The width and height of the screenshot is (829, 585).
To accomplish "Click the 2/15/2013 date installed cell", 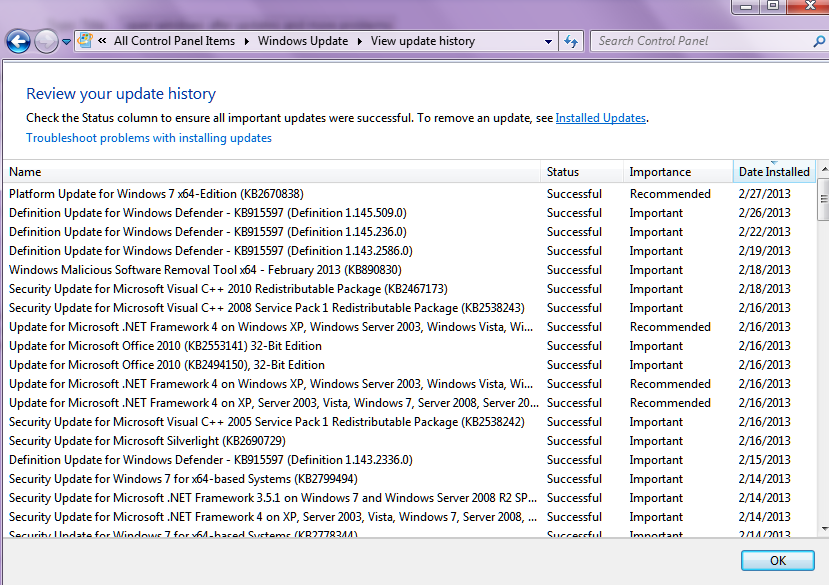I will (764, 460).
